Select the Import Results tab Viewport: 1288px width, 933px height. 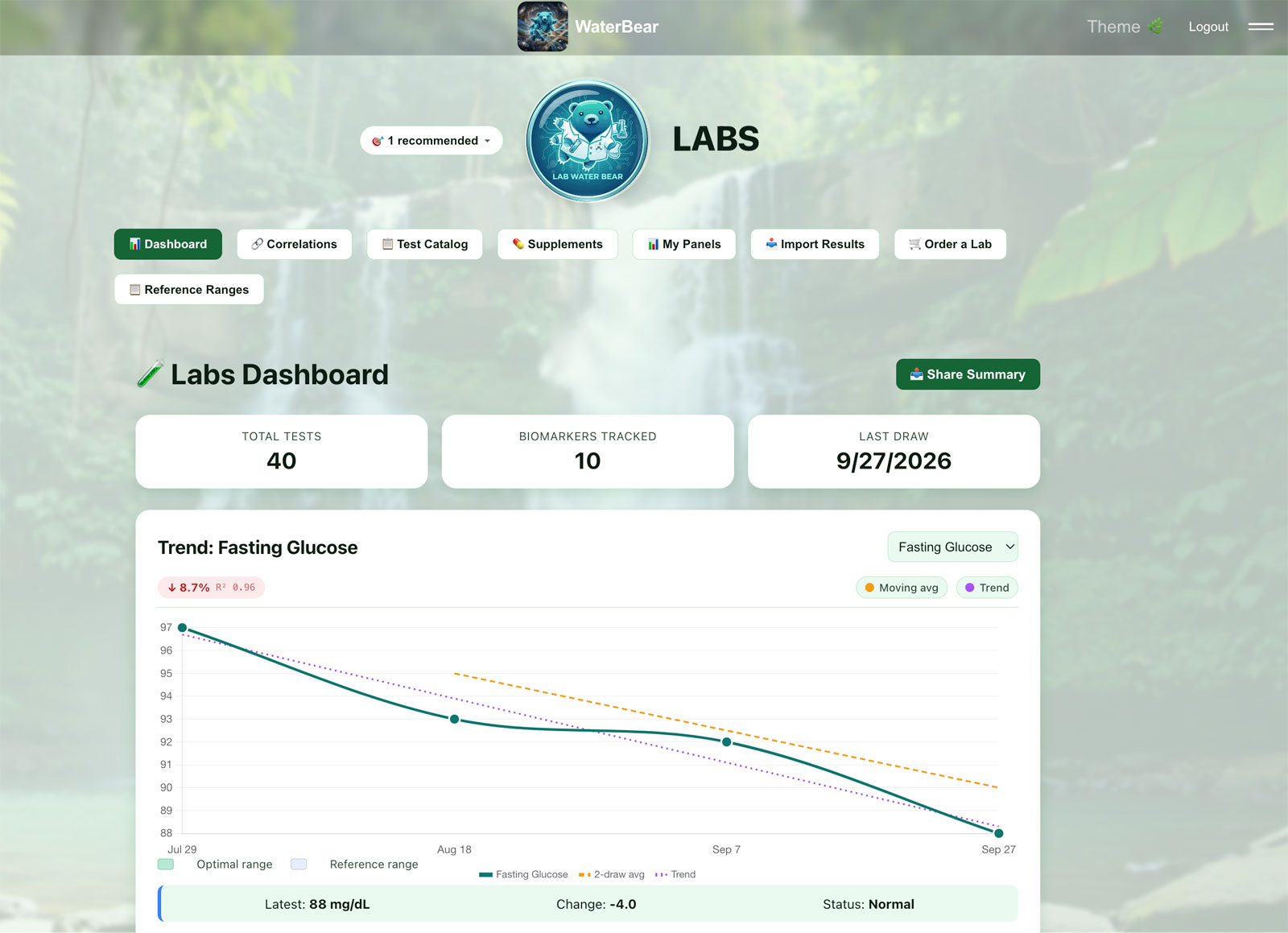(815, 244)
